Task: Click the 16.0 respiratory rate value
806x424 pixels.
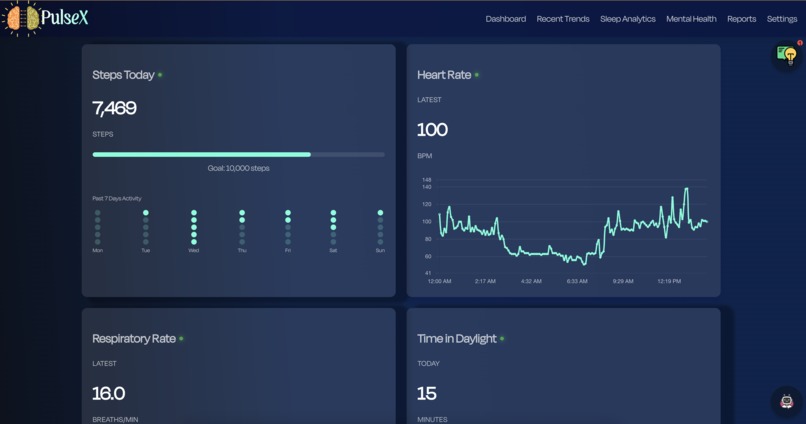Action: click(x=108, y=394)
